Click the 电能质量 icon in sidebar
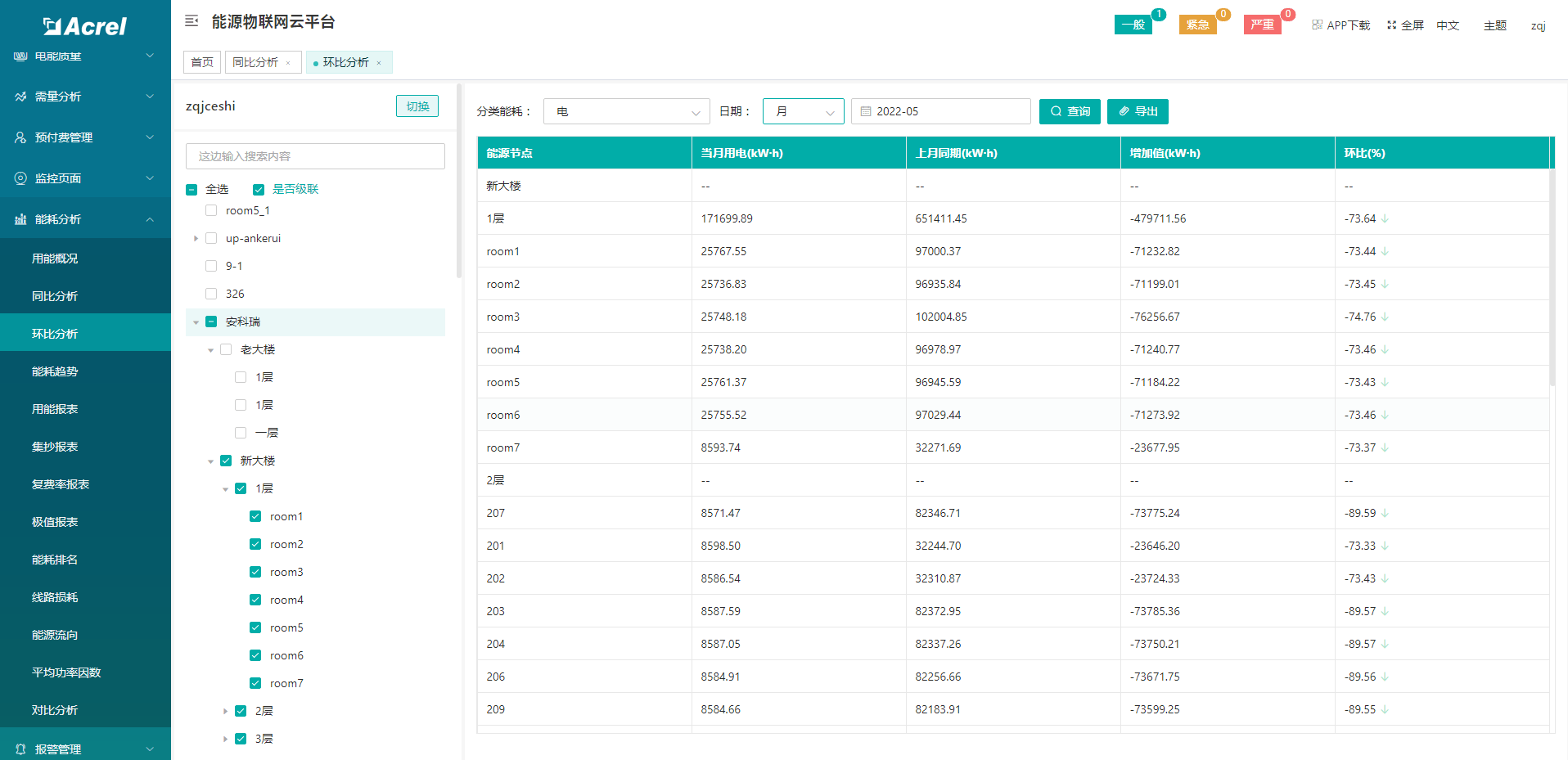Screen dimensions: 1568x760 [x=20, y=56]
